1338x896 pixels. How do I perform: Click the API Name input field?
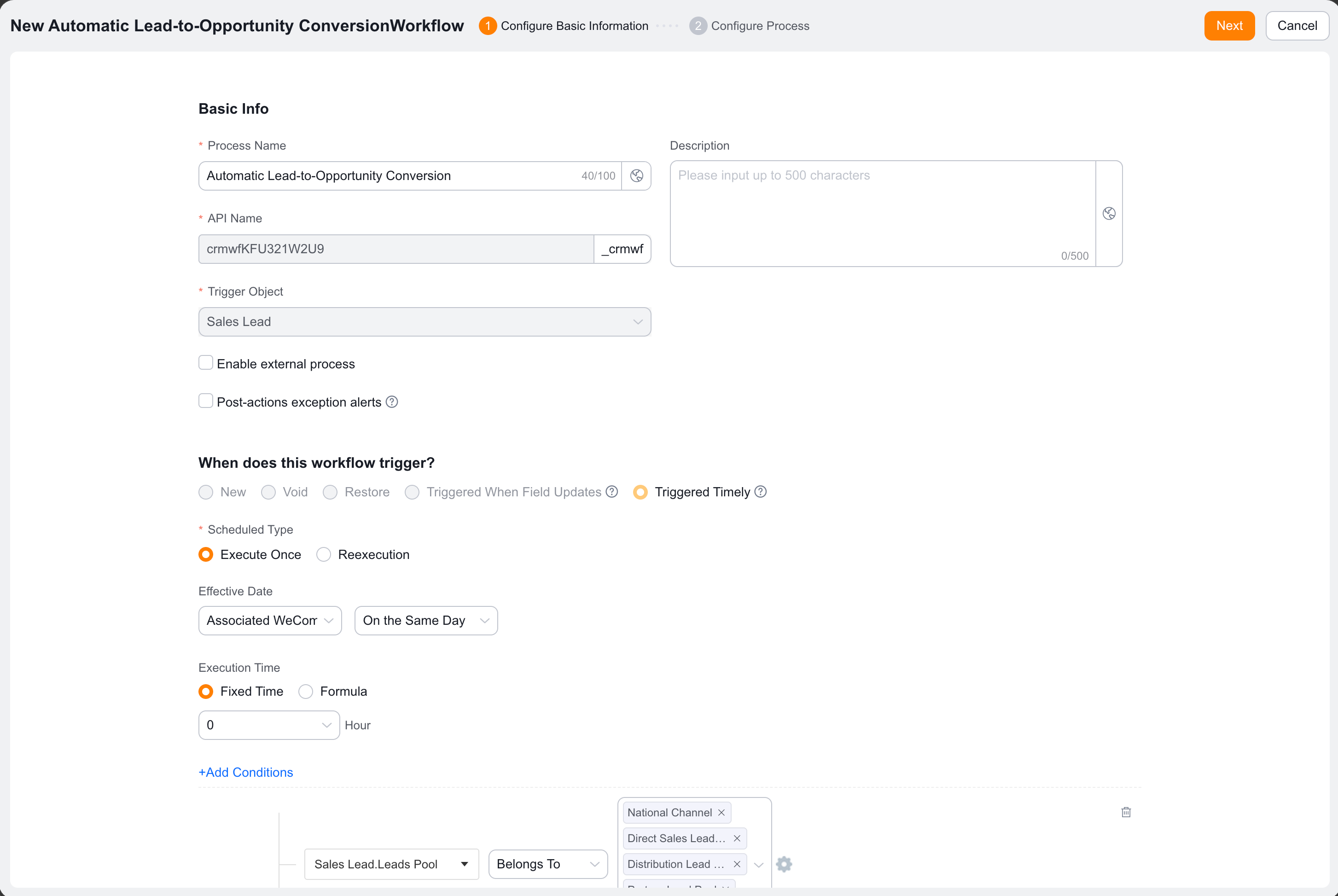point(396,249)
